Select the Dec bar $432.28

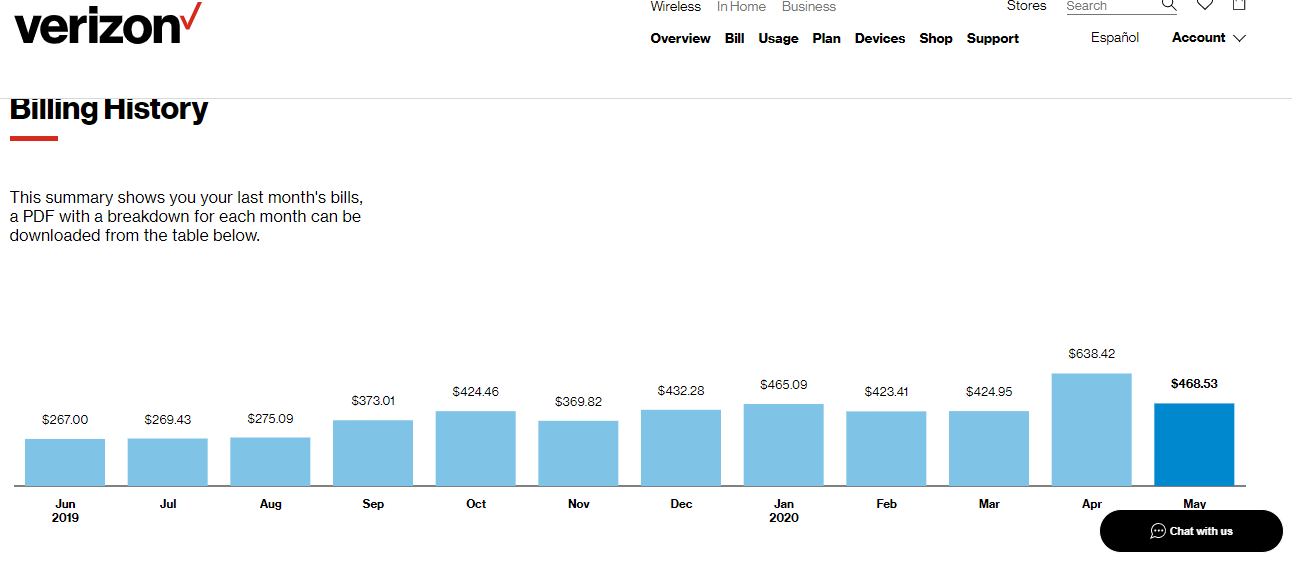pos(681,448)
